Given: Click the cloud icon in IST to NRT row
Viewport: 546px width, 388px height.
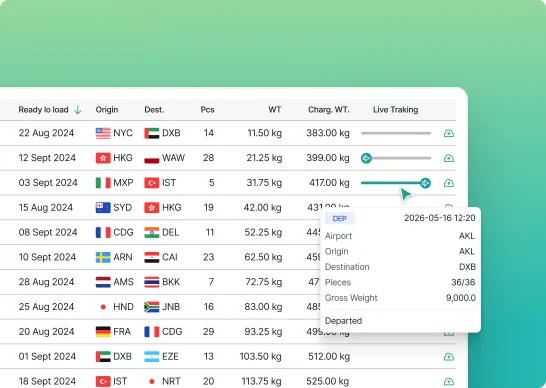Looking at the screenshot, I should tap(449, 381).
